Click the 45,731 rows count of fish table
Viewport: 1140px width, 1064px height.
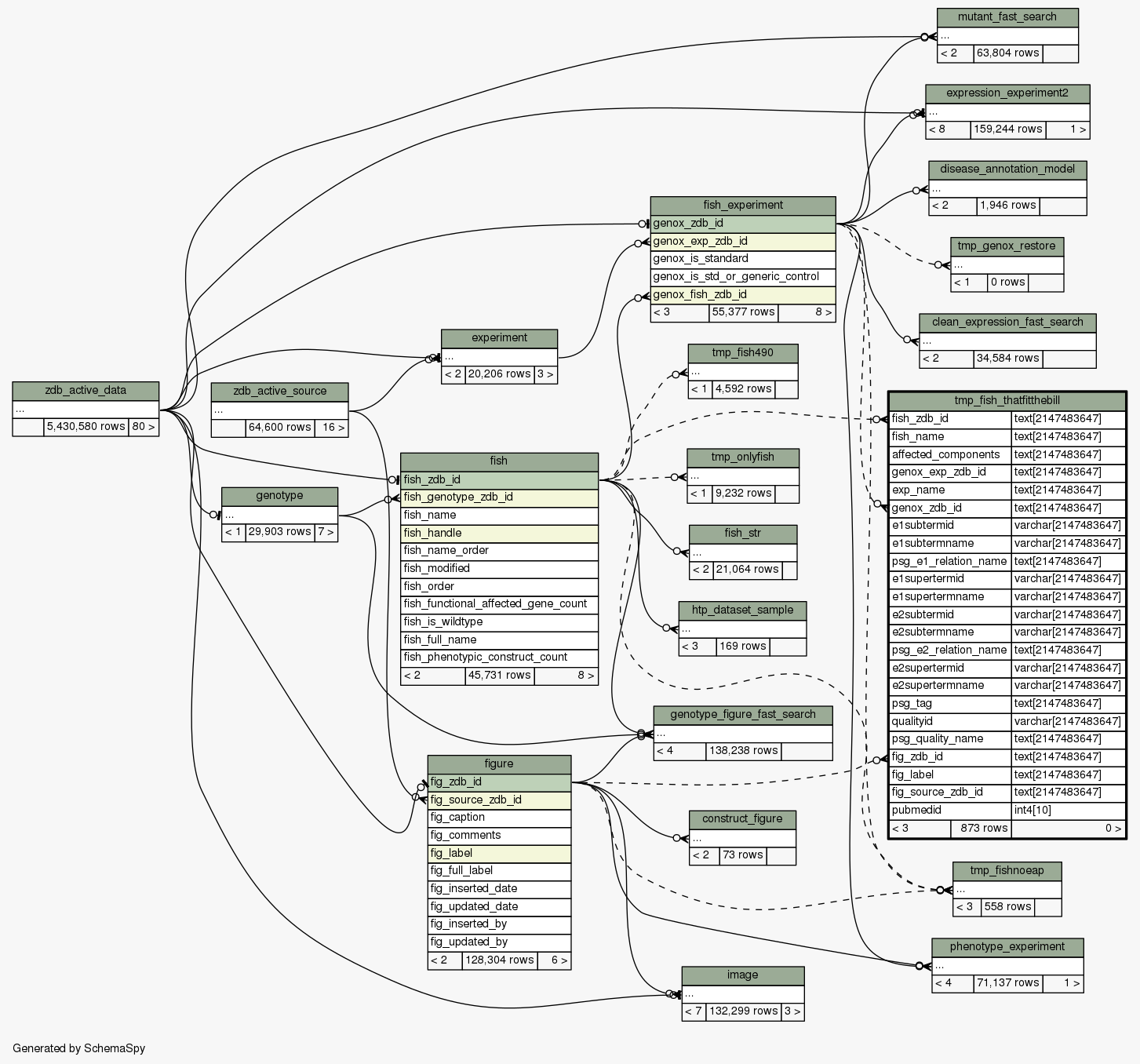point(499,676)
